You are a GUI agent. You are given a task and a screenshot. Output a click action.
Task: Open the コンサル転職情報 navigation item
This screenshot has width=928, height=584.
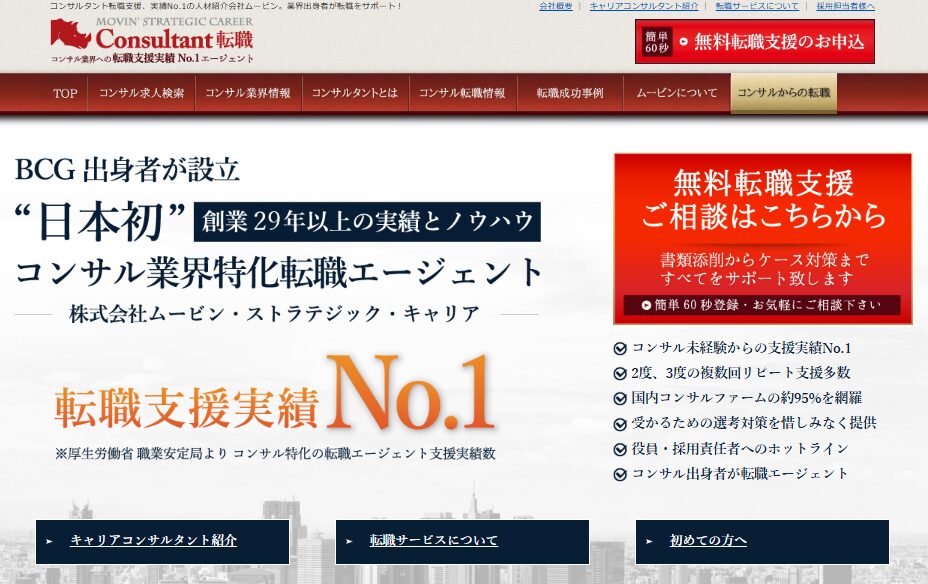[x=462, y=93]
